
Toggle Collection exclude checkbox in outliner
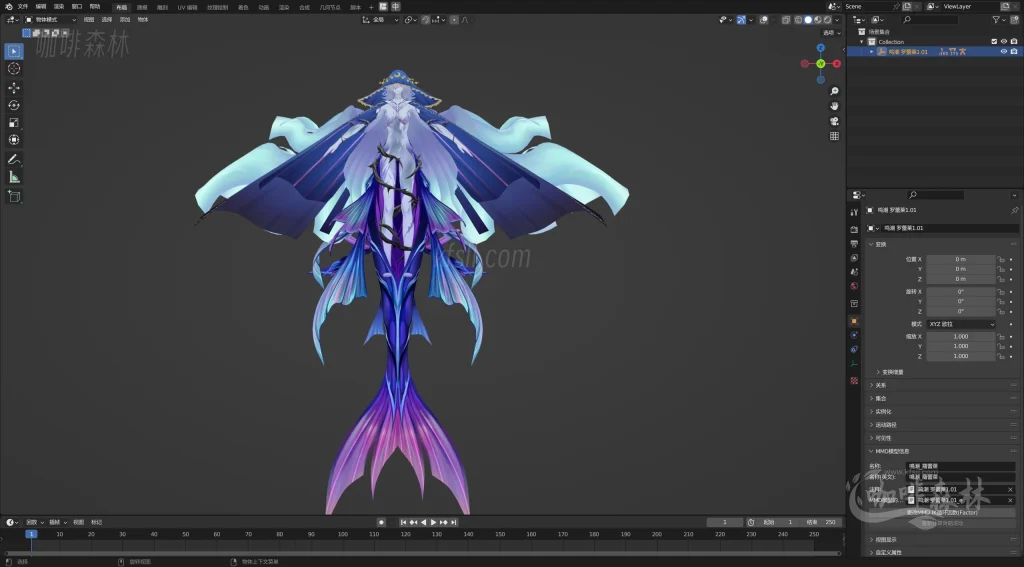(x=995, y=42)
